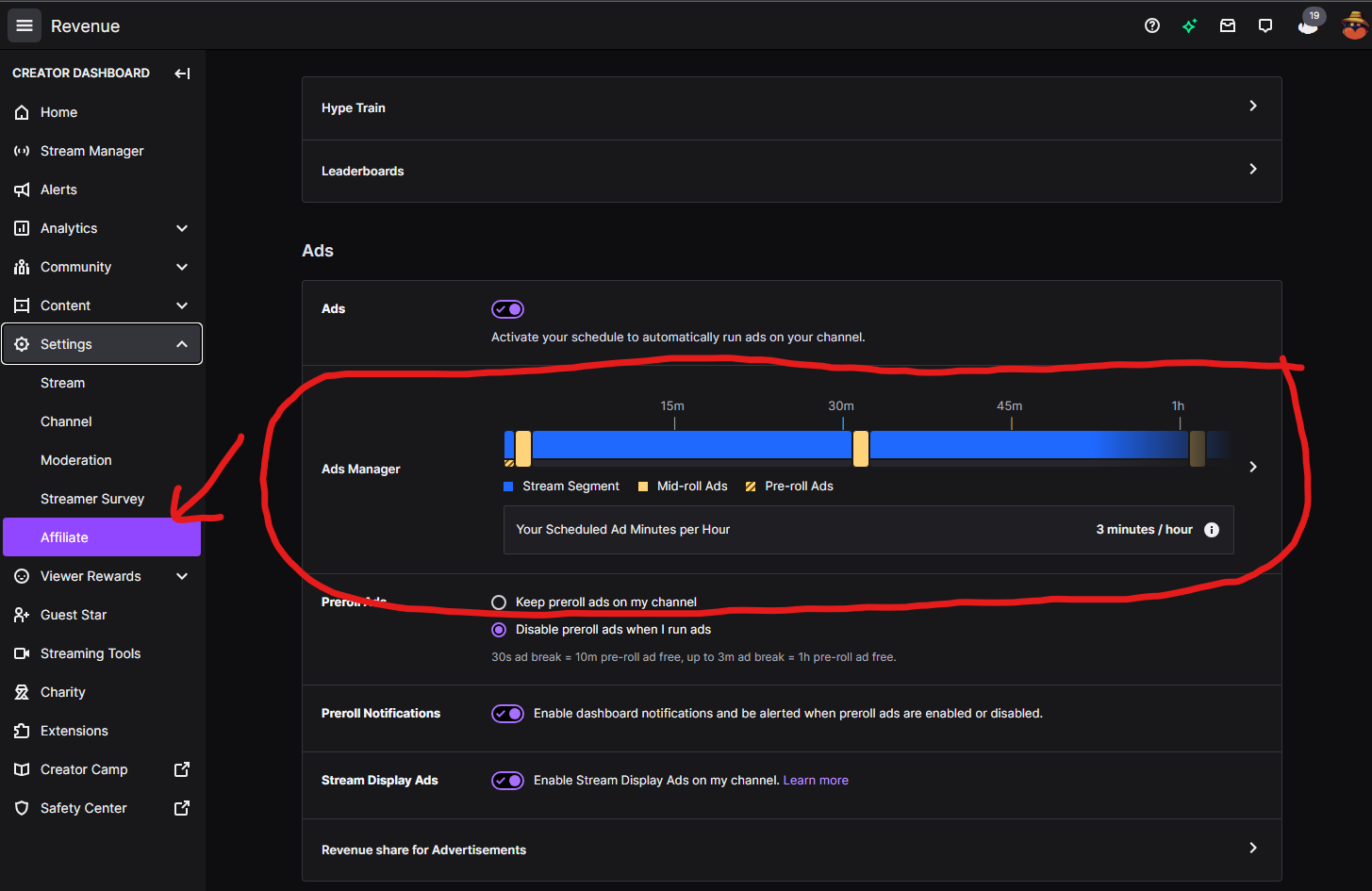Image resolution: width=1372 pixels, height=891 pixels.
Task: Click the Stream Manager broadcast icon
Action: [x=22, y=151]
